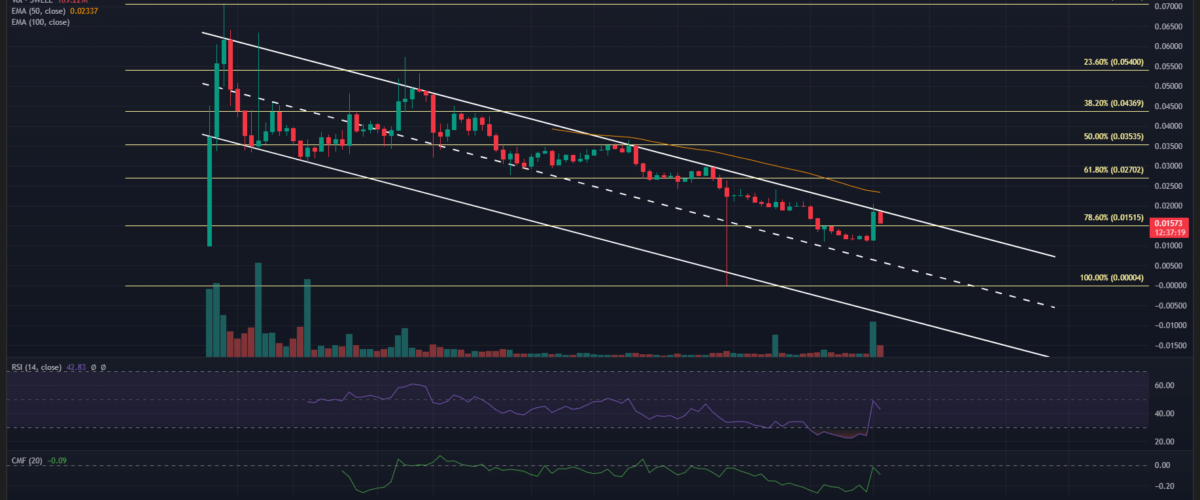Click the 0.07000 price axis label
This screenshot has height=500, width=1200.
point(1166,7)
